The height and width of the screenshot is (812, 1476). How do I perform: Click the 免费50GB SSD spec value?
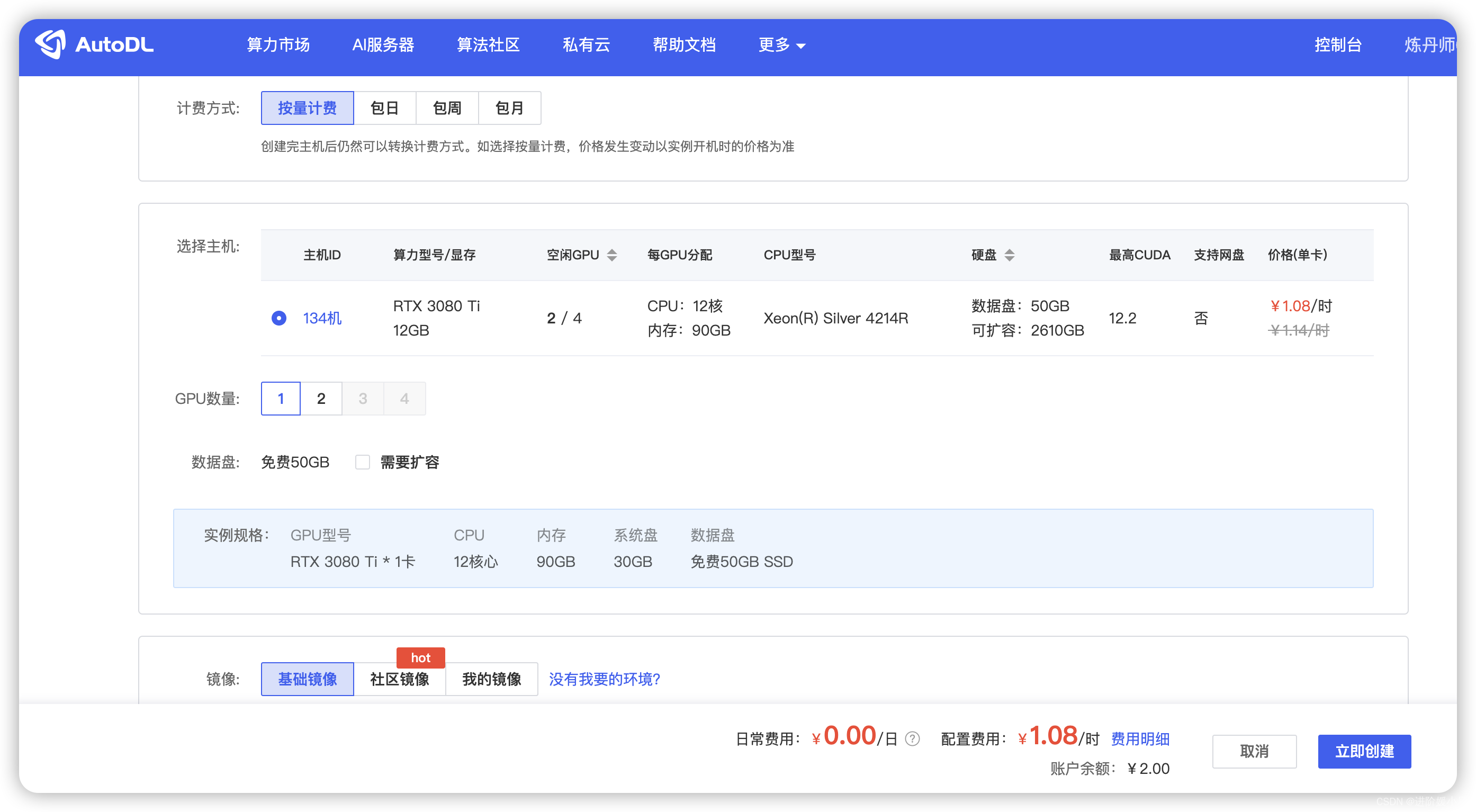741,562
